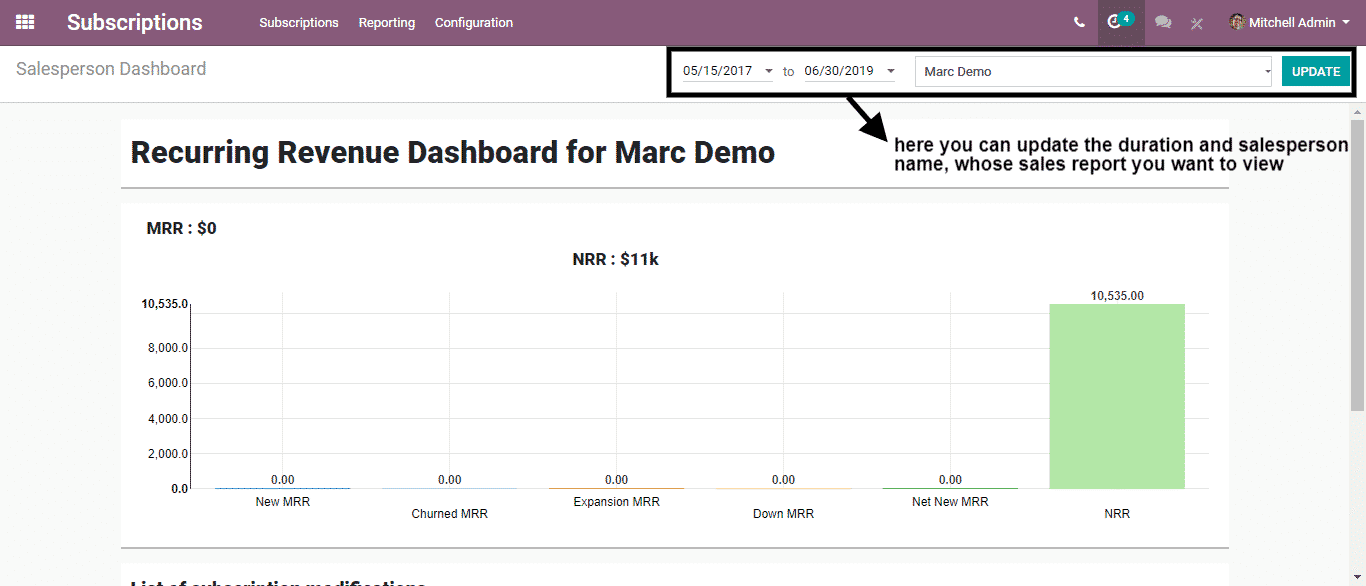
Task: Open the conversations chat bubbles icon
Action: 1163,22
